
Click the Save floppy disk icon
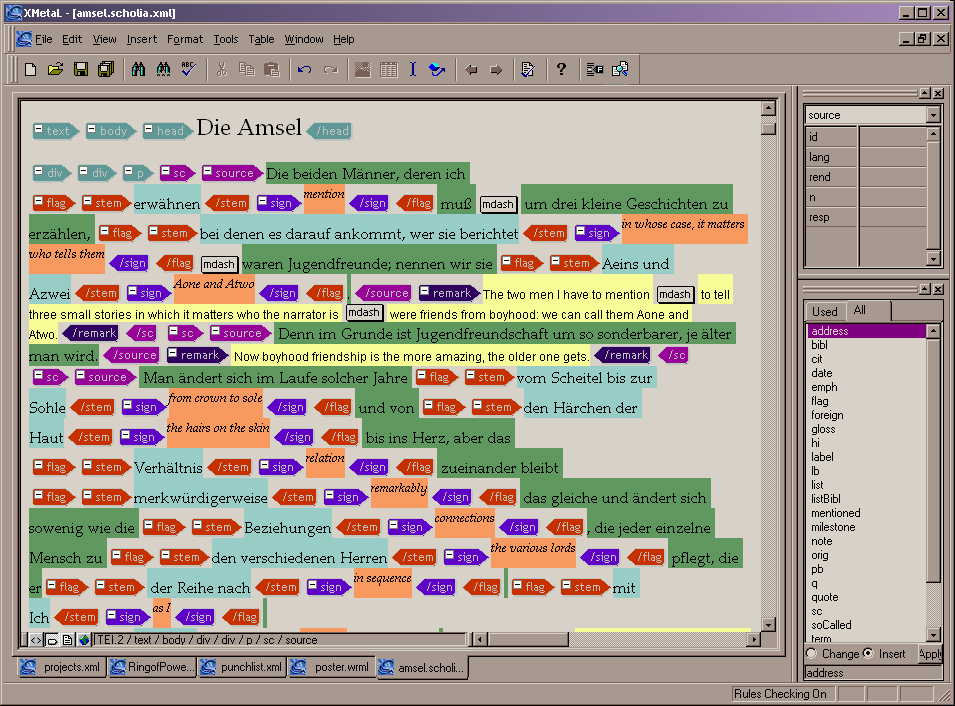[80, 69]
